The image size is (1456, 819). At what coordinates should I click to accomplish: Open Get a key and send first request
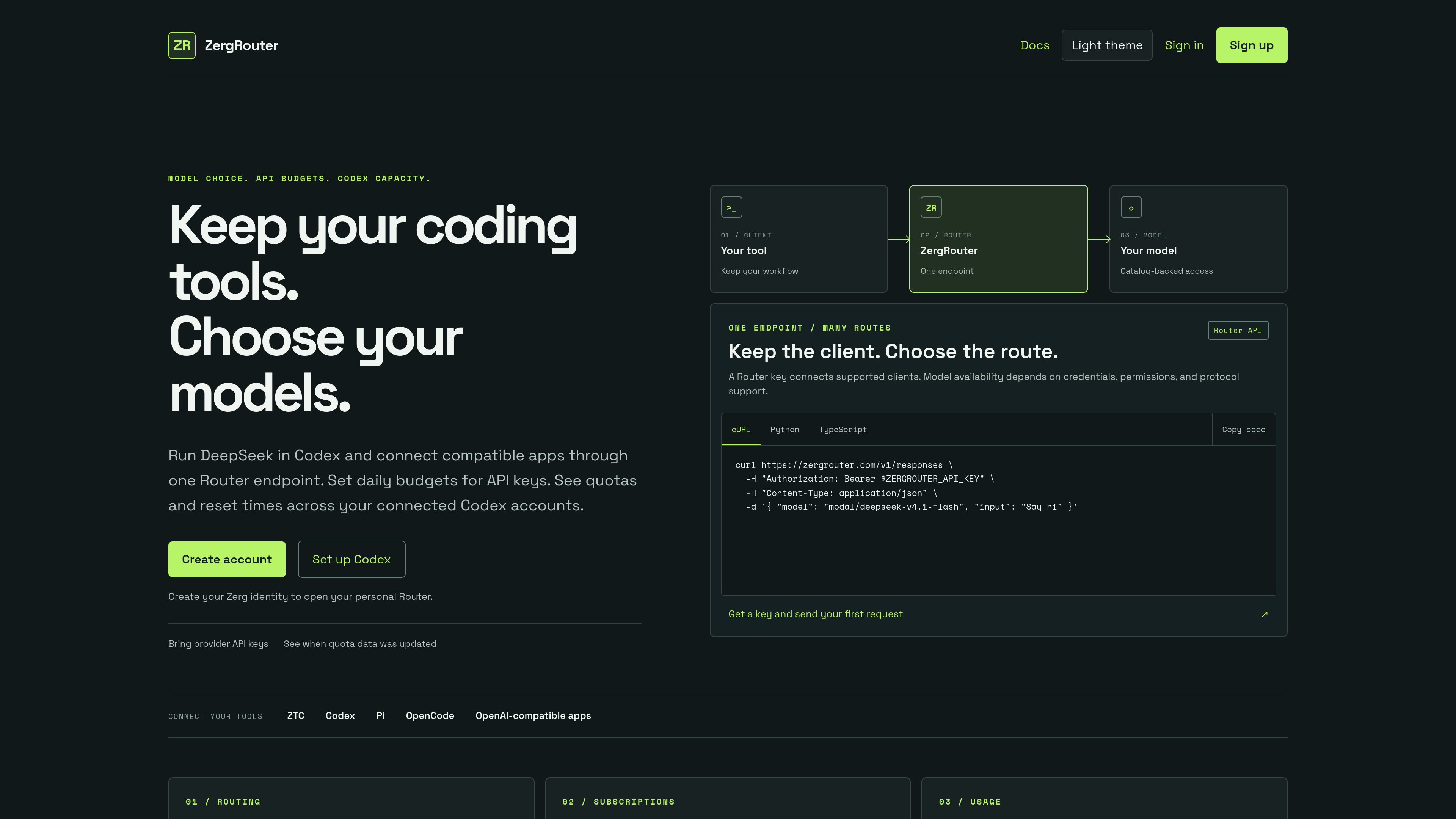pos(816,614)
